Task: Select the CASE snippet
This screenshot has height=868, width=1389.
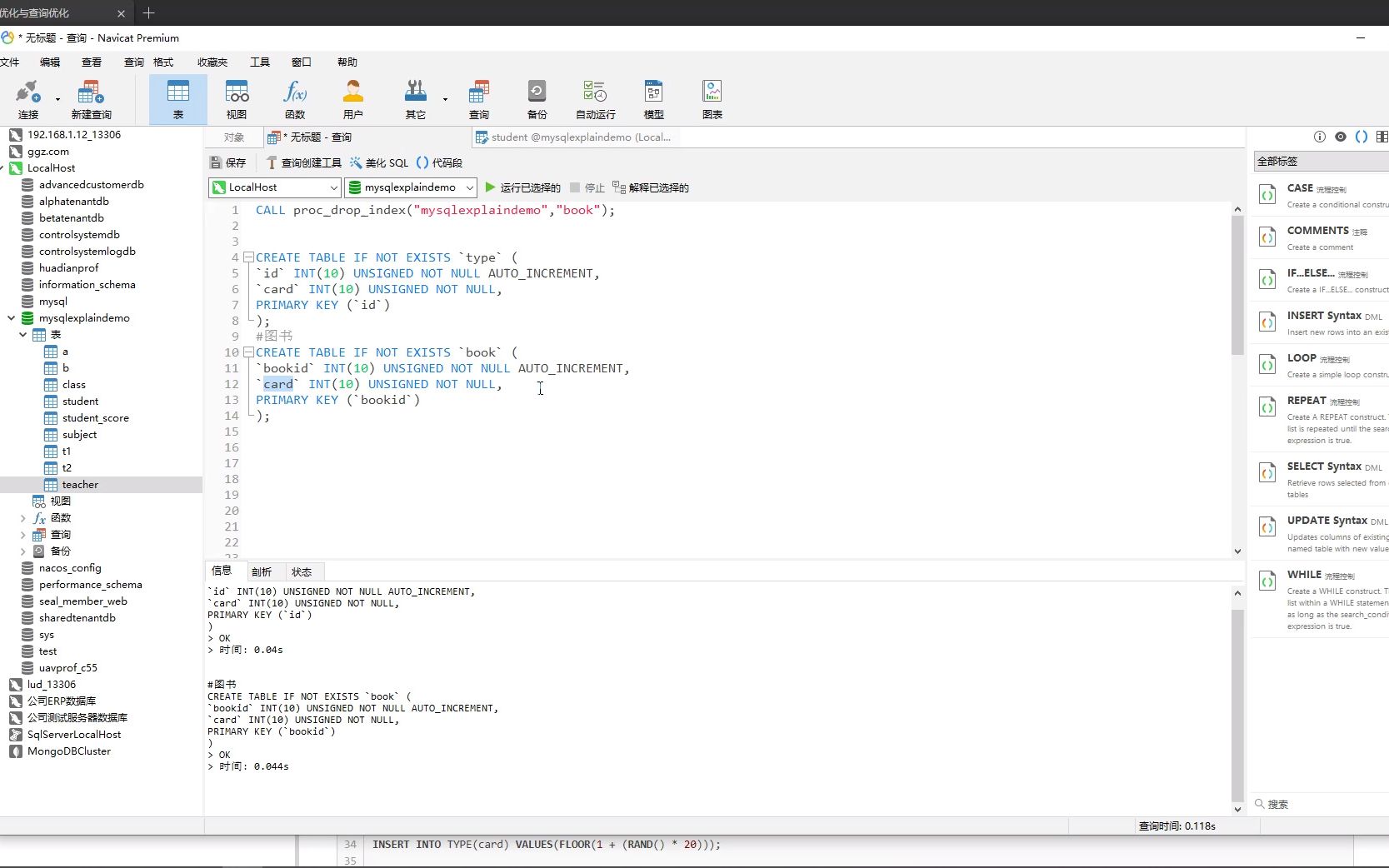Action: pyautogui.click(x=1322, y=196)
